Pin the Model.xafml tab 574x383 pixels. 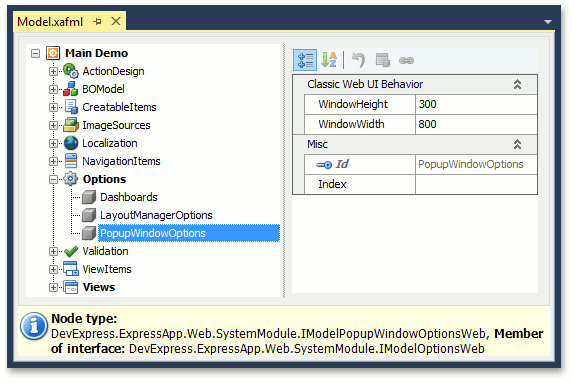point(97,22)
